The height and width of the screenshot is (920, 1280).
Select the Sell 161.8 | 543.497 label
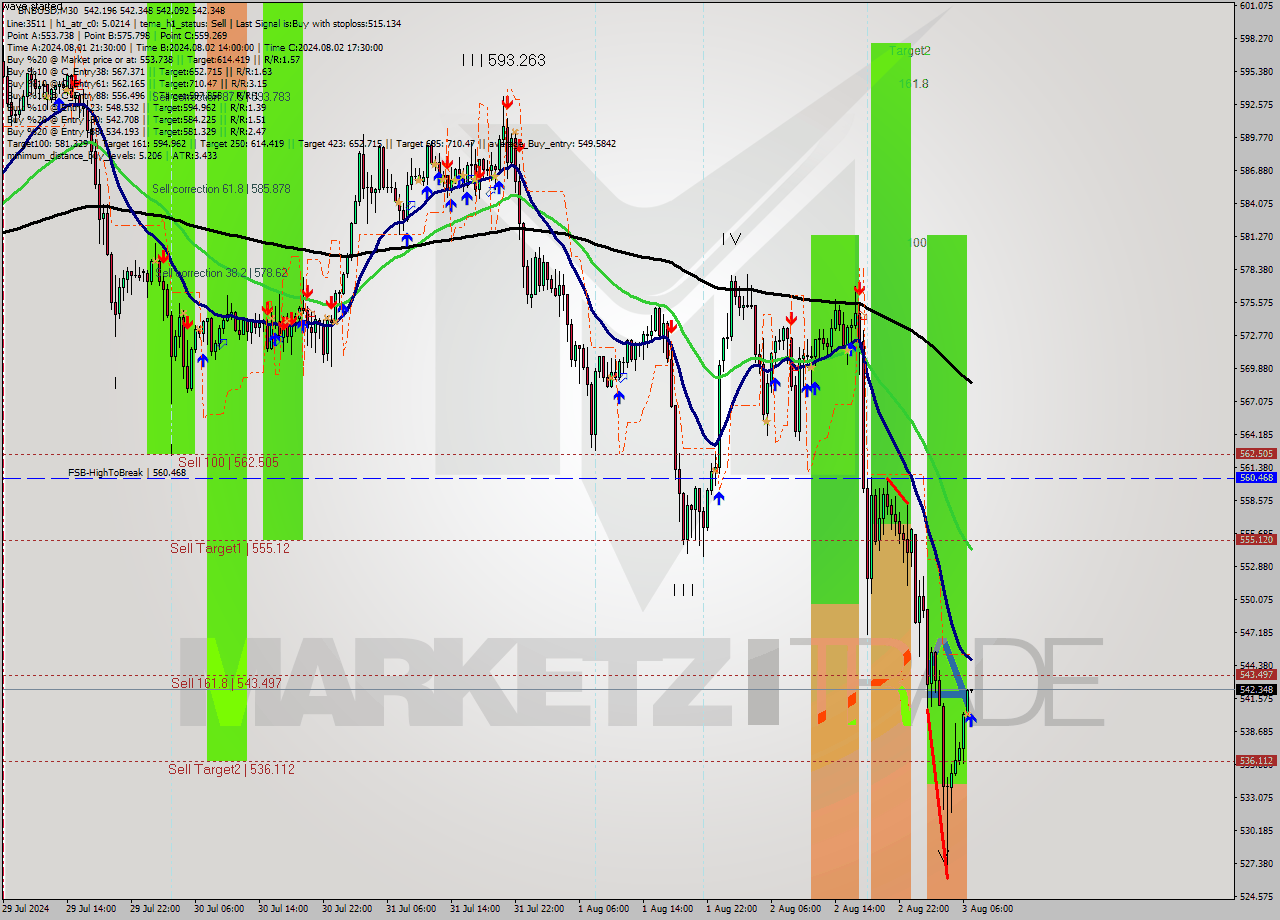coord(226,683)
